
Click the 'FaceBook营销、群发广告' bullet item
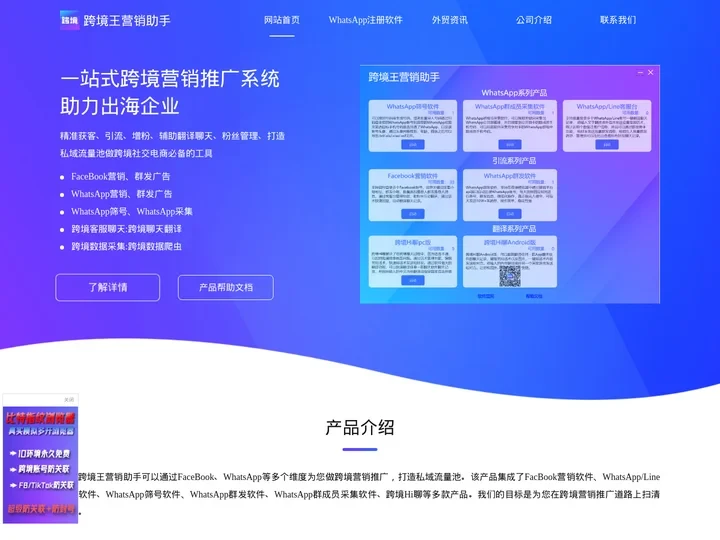120,176
